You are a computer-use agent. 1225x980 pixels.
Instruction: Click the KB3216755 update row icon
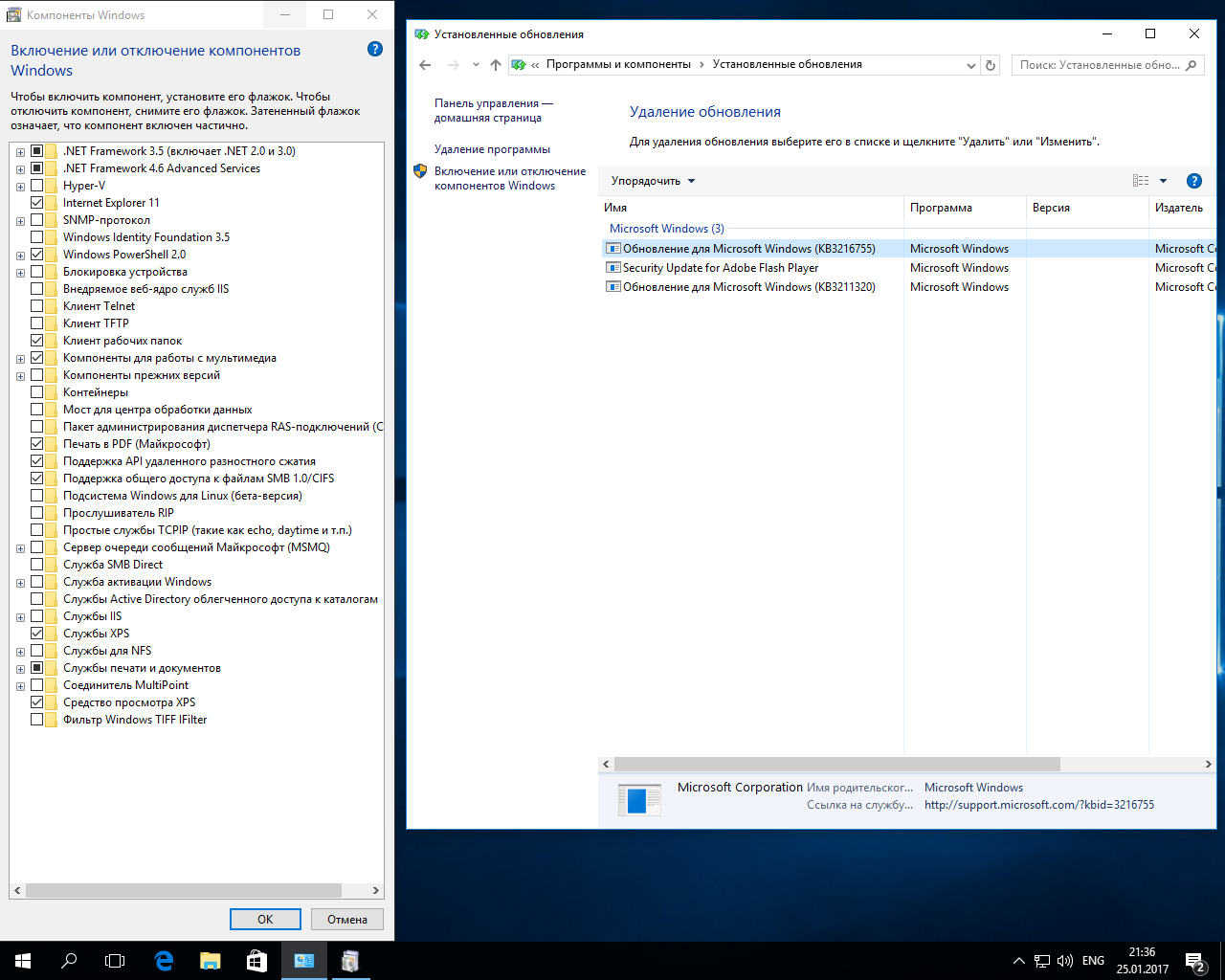tap(613, 249)
